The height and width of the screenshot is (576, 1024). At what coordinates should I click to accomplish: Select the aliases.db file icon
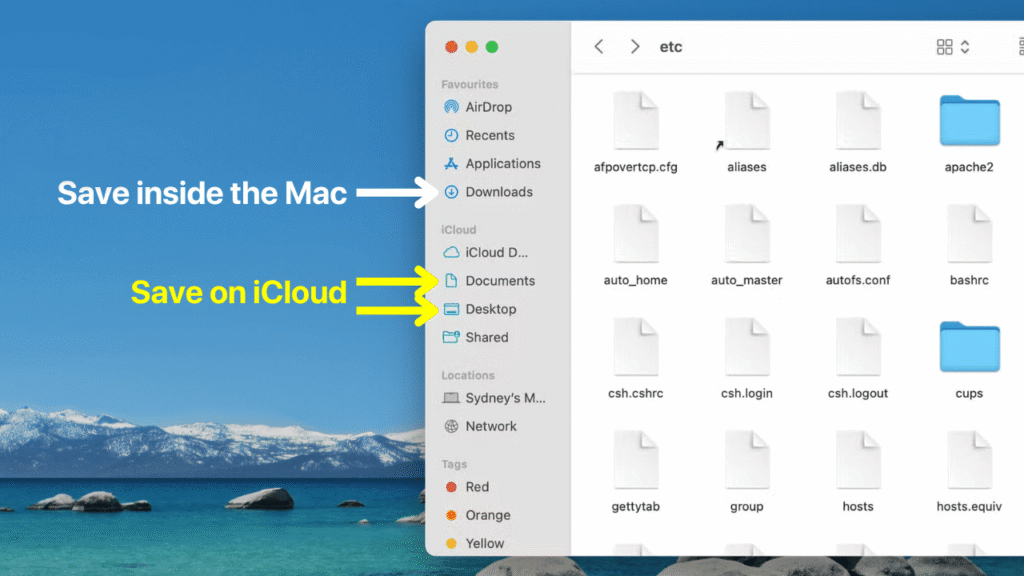(857, 121)
